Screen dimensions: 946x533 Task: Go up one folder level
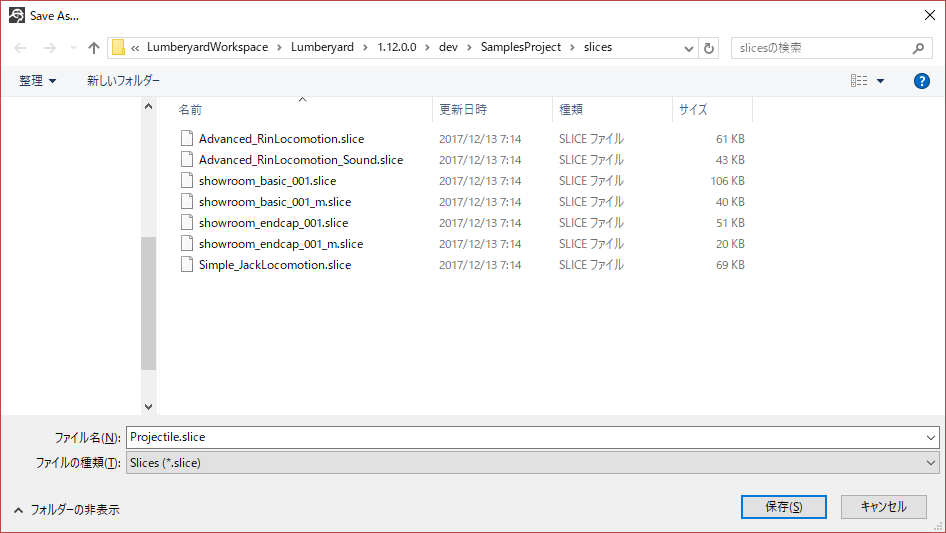point(94,48)
